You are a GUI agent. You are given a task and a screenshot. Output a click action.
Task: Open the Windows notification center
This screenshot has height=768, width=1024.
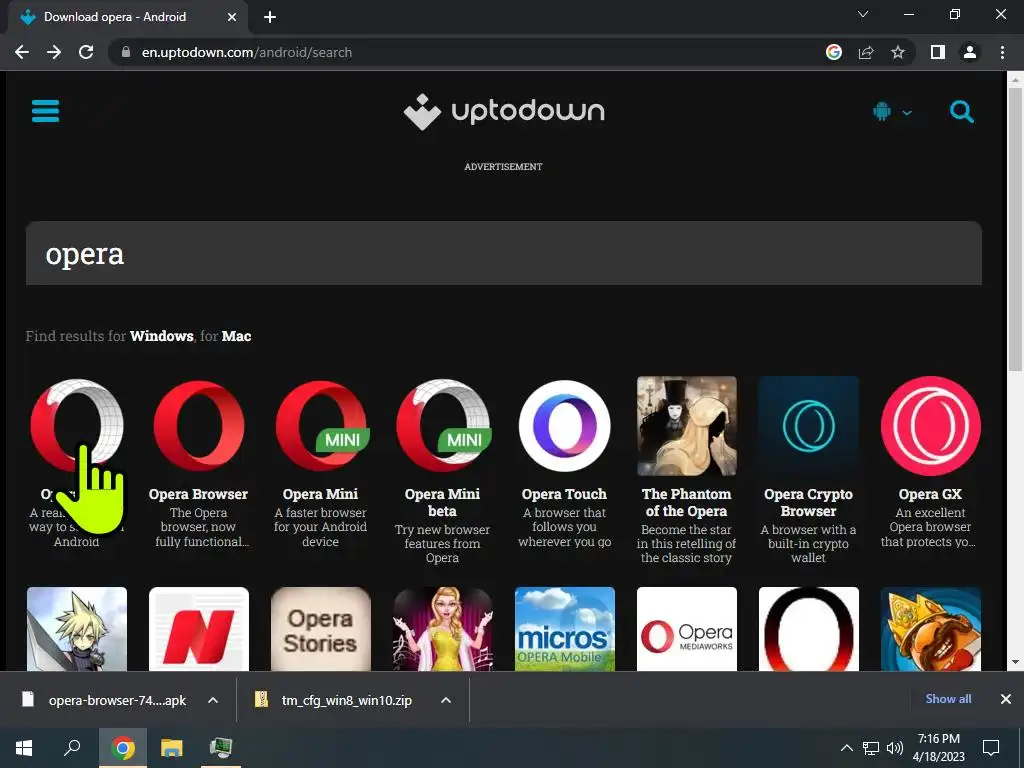991,748
